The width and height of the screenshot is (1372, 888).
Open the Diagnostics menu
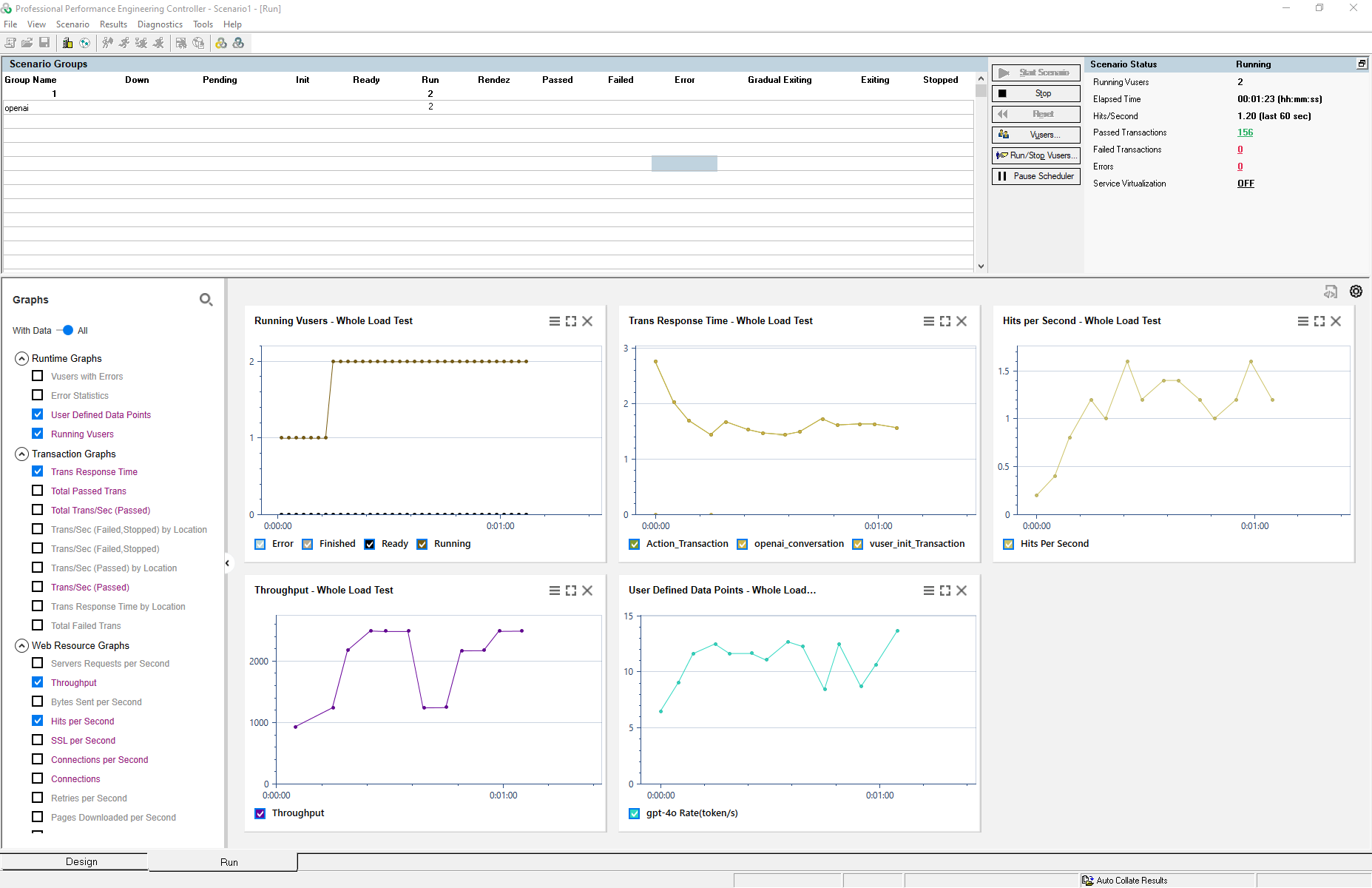pyautogui.click(x=160, y=24)
